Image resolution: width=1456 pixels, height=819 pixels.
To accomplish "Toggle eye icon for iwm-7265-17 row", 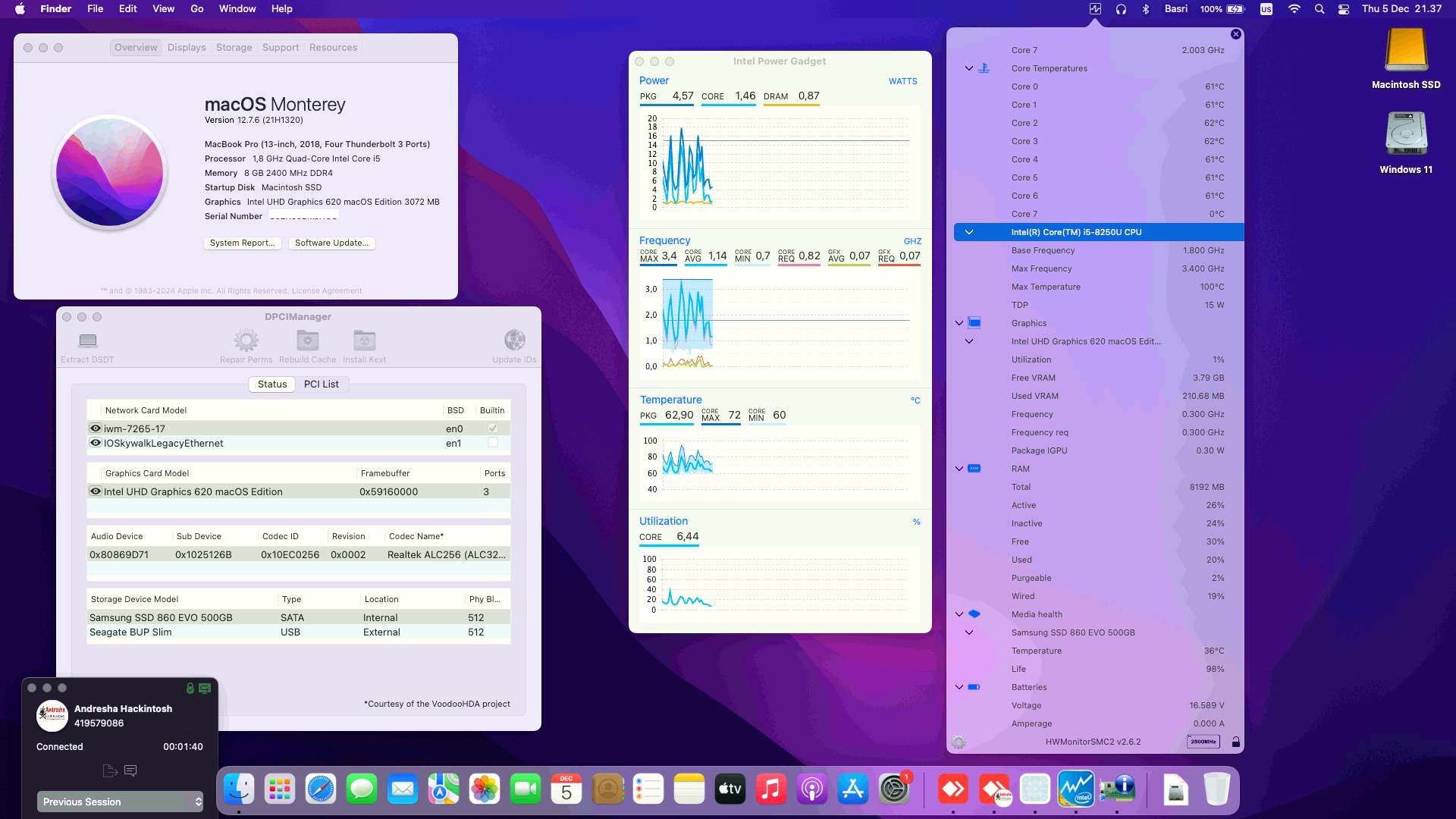I will (x=96, y=428).
